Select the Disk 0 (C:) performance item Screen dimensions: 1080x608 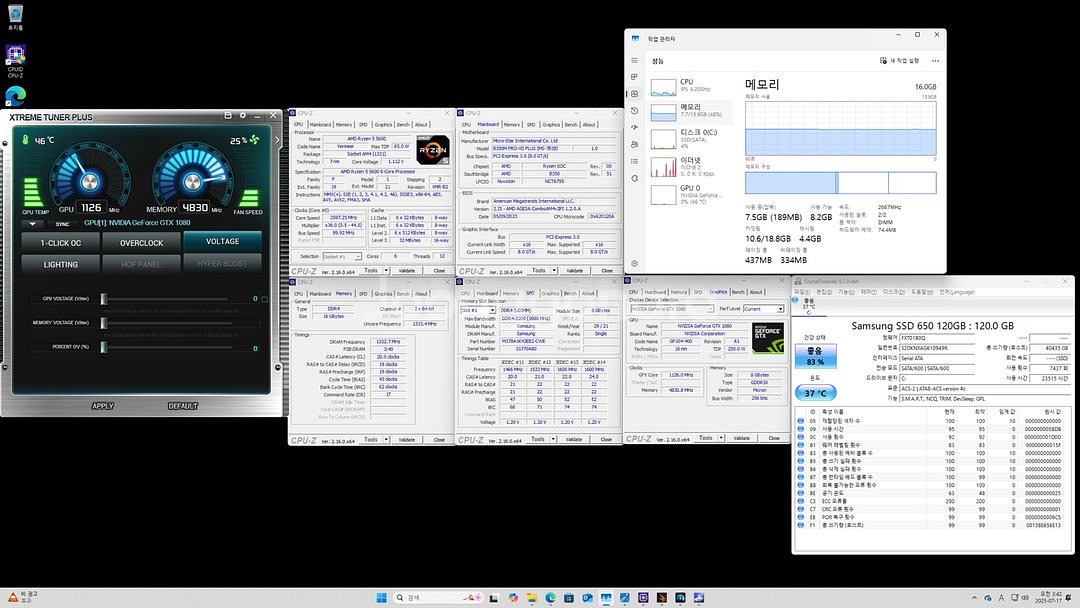(689, 138)
